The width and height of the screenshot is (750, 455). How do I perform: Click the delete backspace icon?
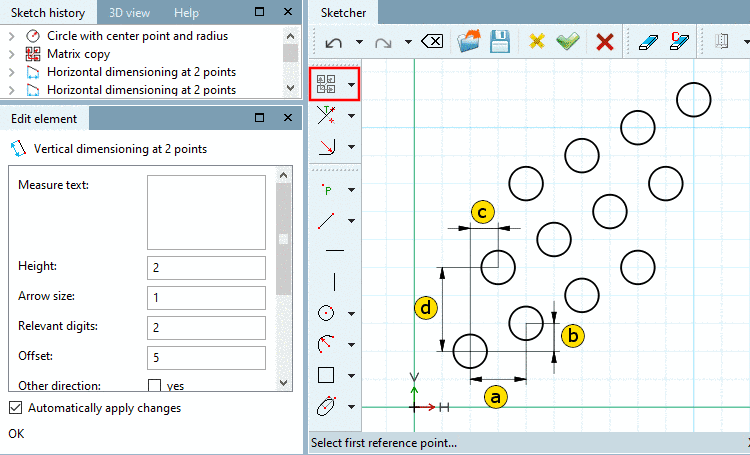tap(432, 42)
